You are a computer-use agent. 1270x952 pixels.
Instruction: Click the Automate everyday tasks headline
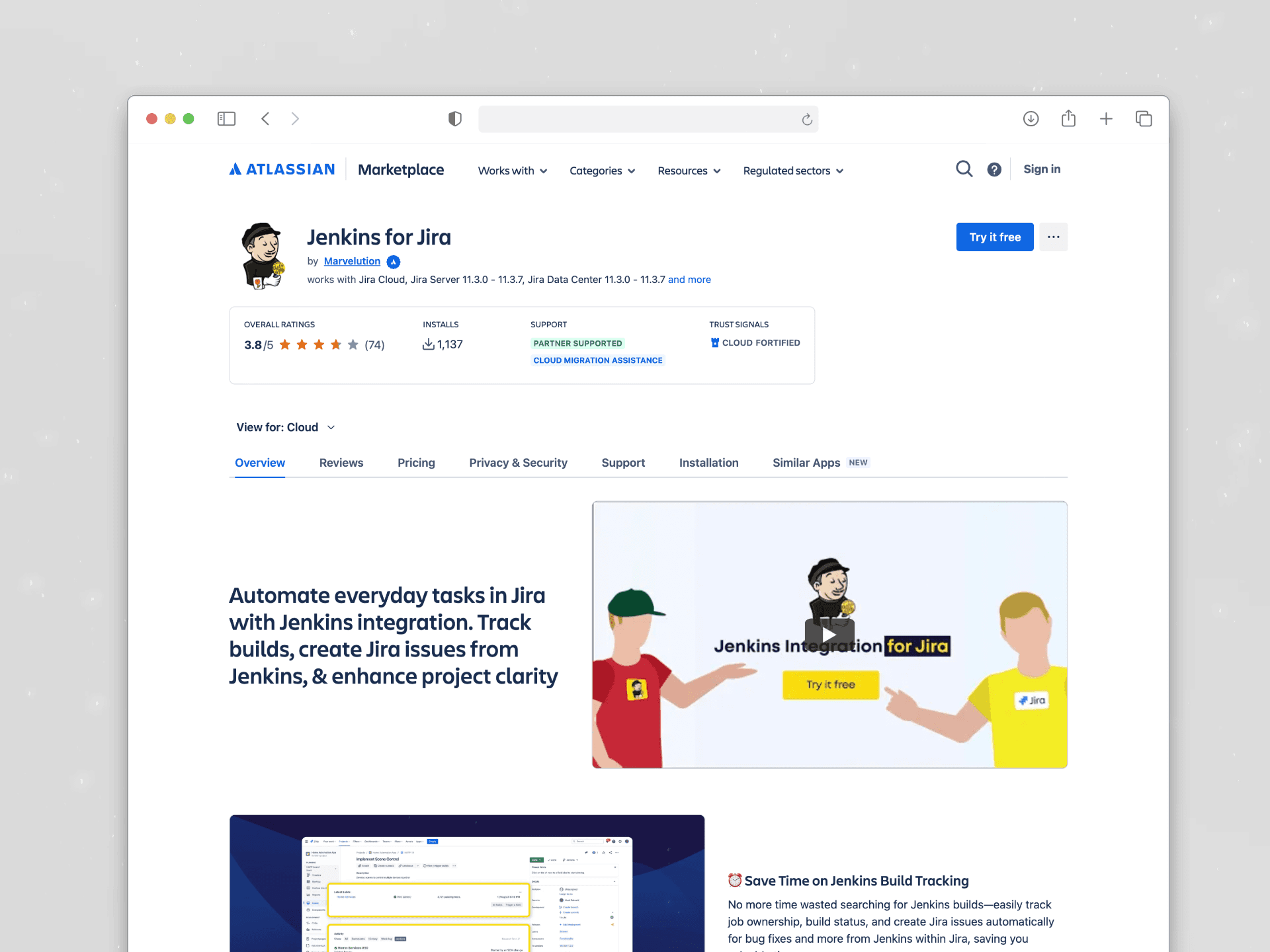pos(394,636)
